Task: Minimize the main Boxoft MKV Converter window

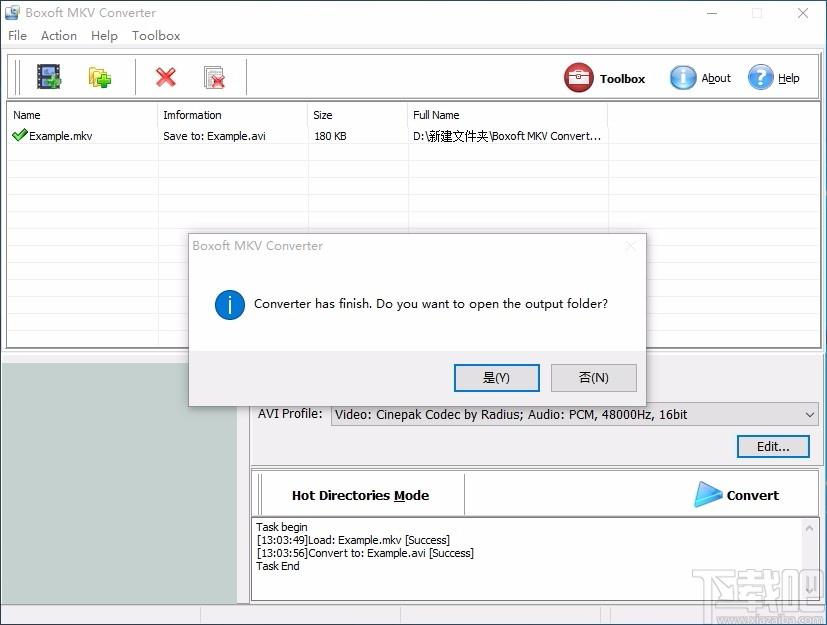Action: click(712, 13)
